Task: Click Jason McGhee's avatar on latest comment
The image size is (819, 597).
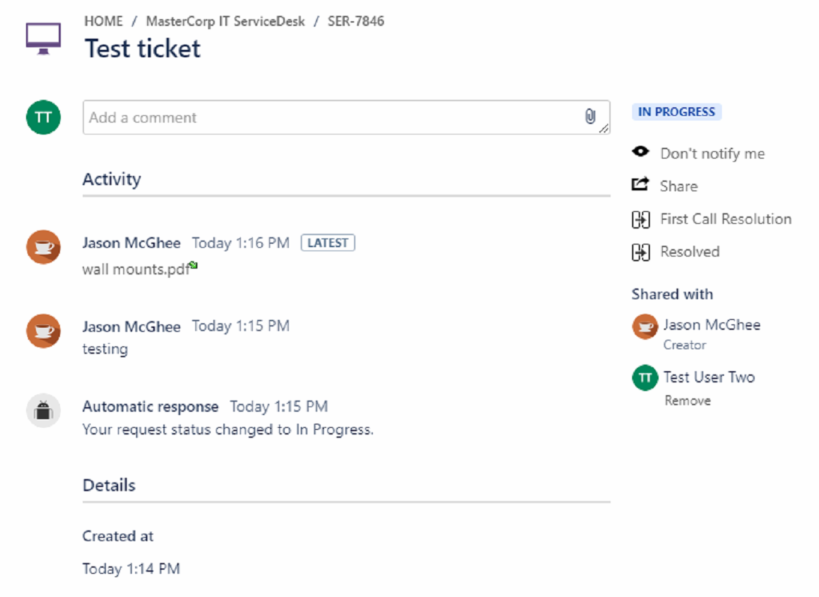Action: (43, 247)
